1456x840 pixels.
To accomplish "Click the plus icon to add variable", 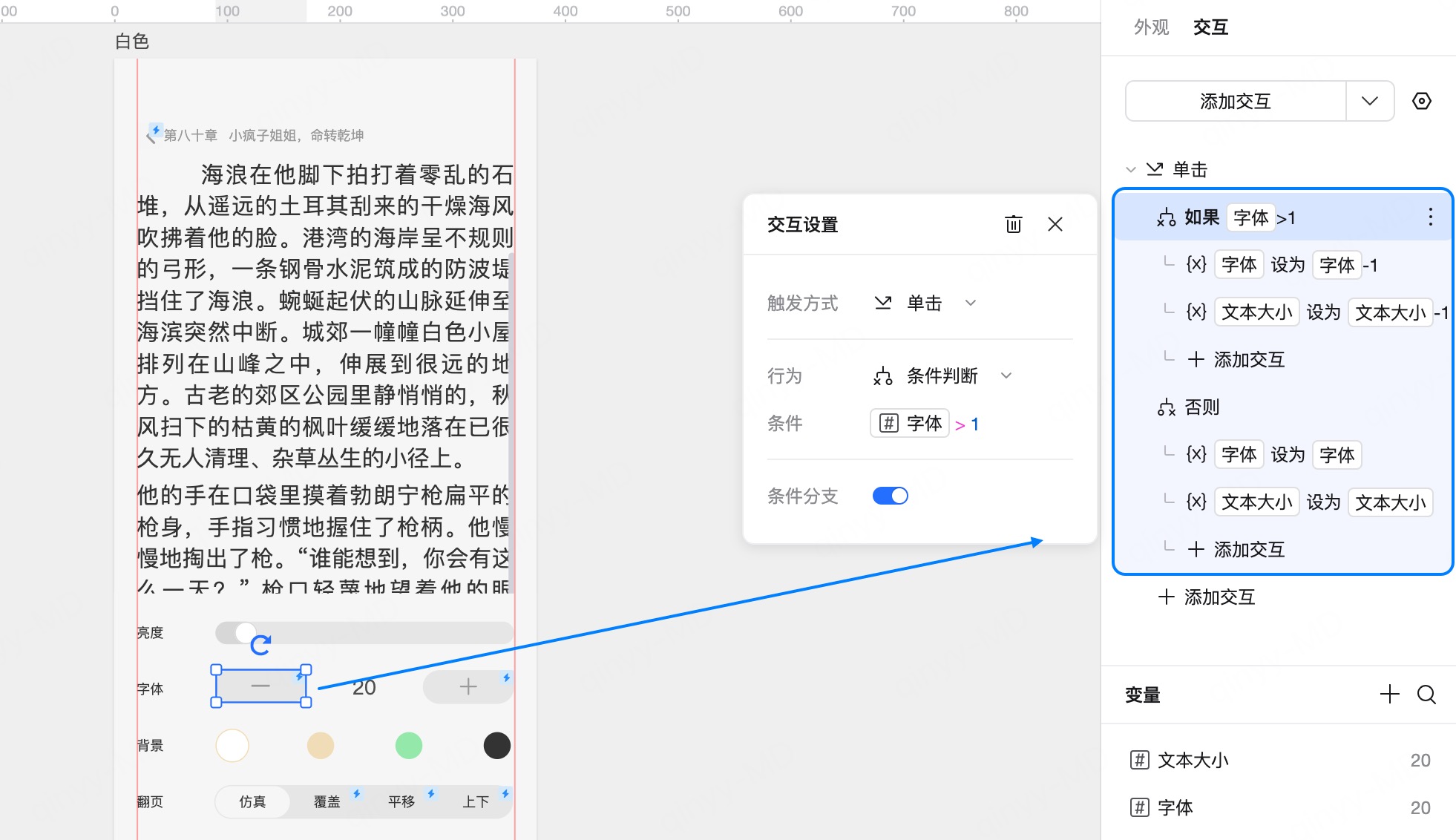I will (1389, 695).
